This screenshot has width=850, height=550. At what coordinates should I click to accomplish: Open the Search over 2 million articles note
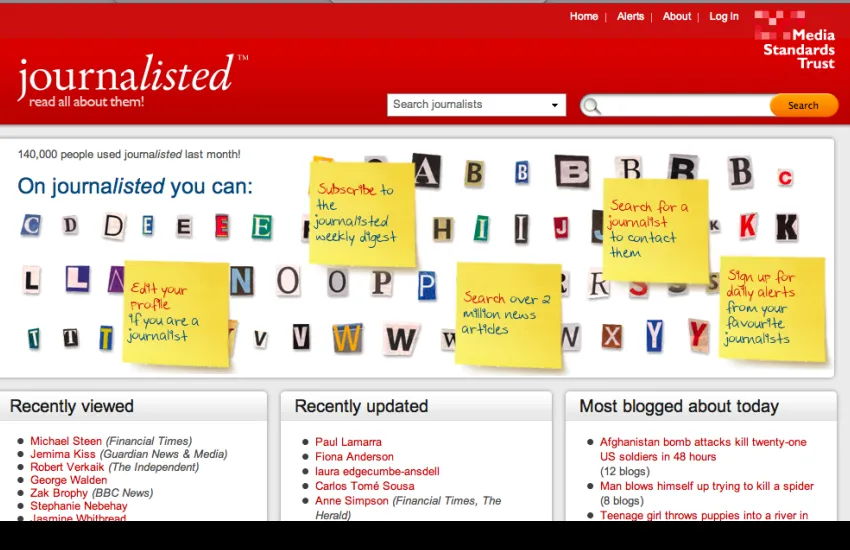click(x=508, y=316)
